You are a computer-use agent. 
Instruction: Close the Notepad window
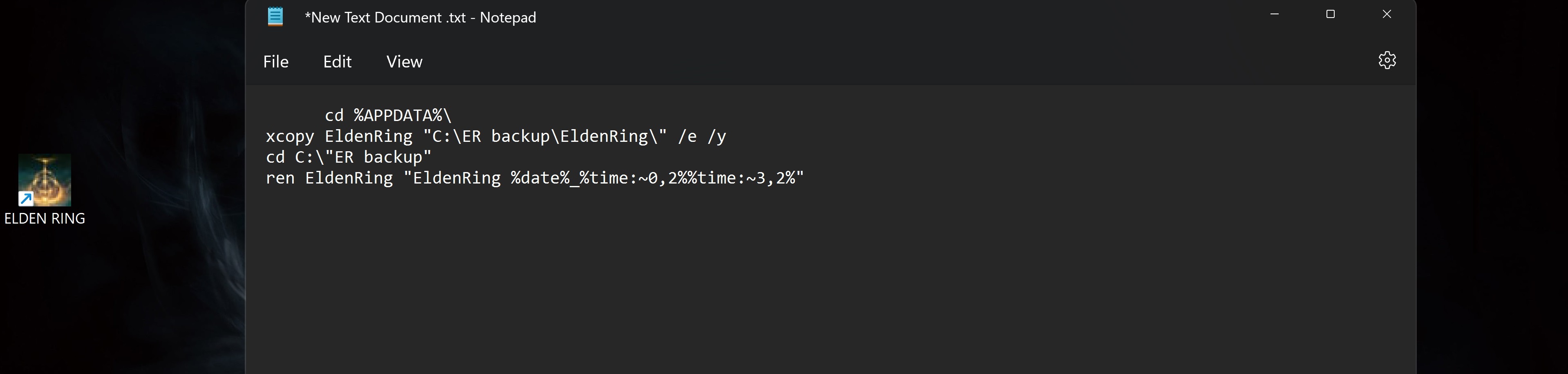(x=1387, y=14)
